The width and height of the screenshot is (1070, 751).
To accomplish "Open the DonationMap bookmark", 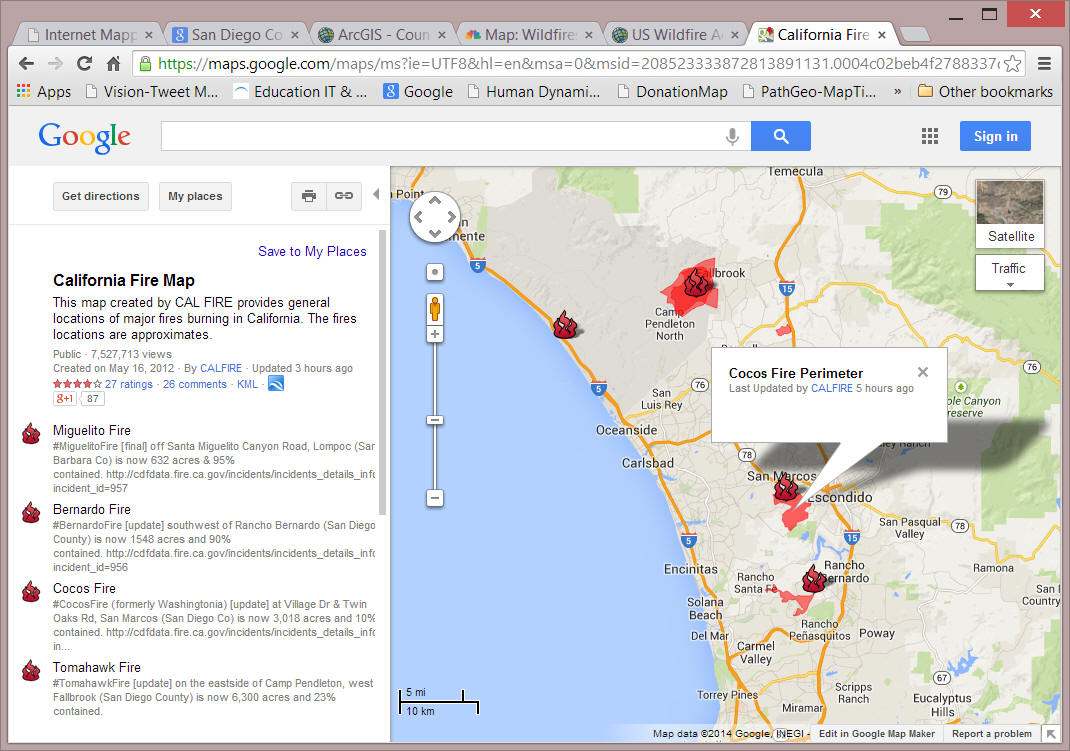I will point(672,91).
